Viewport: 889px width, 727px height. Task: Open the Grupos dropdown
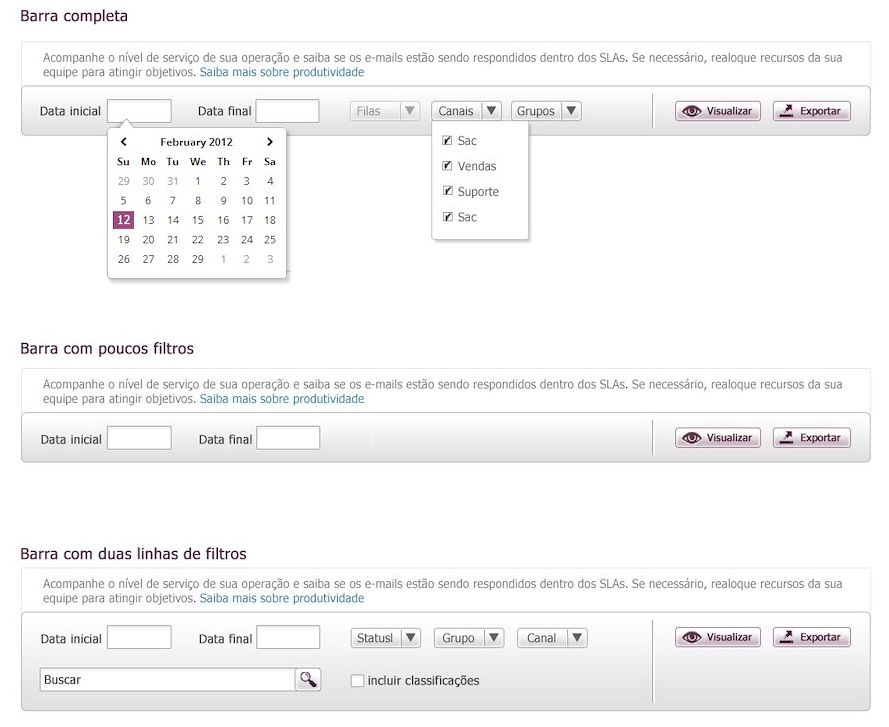click(x=546, y=111)
